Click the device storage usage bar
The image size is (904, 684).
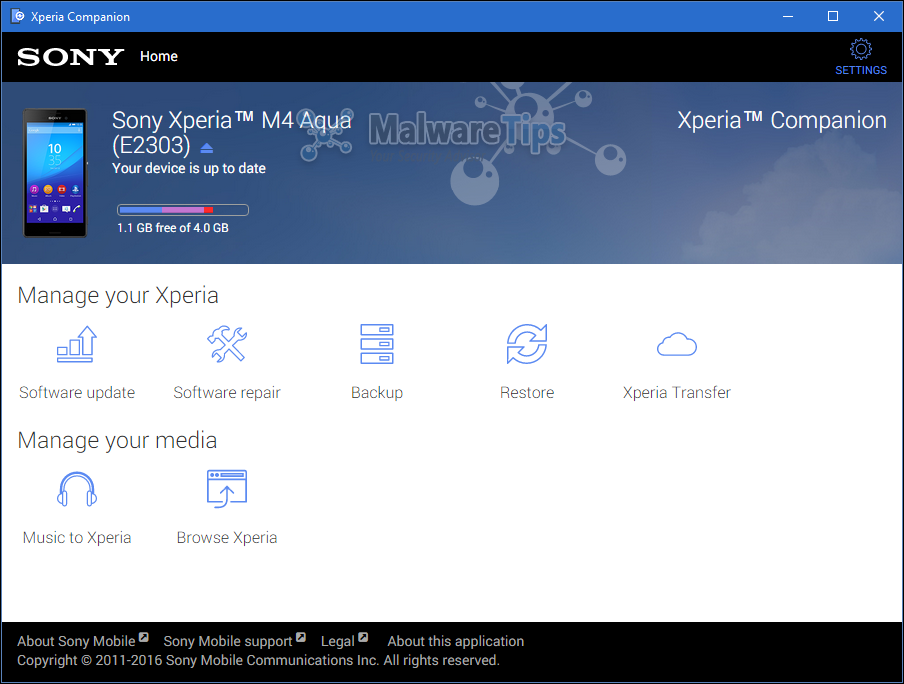(183, 210)
